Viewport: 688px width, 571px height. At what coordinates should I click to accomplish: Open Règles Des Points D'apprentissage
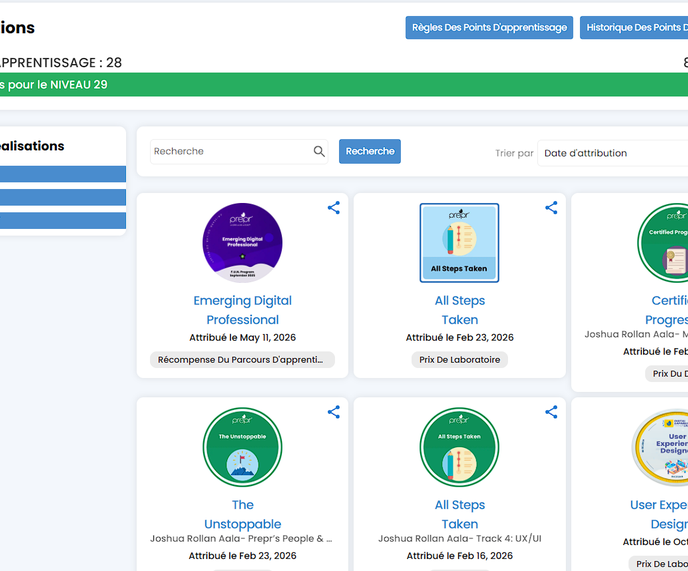coord(489,28)
